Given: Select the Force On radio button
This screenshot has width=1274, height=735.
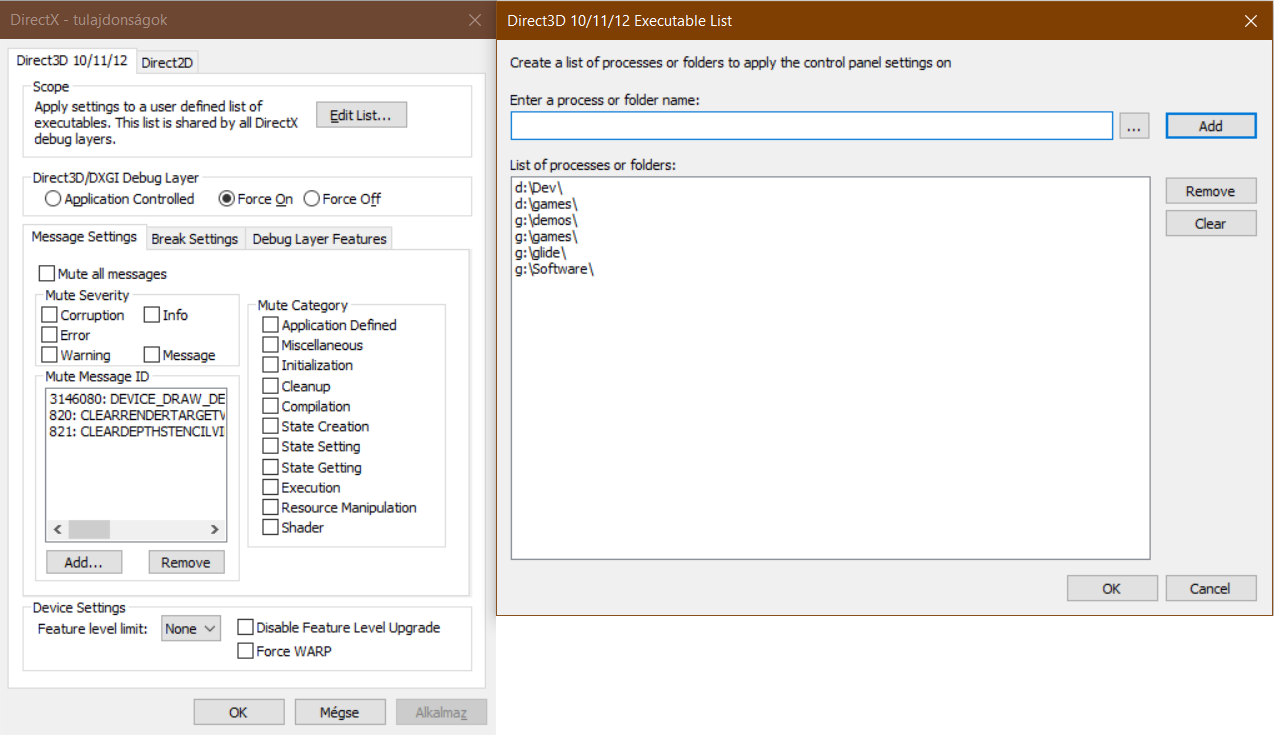Looking at the screenshot, I should pos(256,199).
